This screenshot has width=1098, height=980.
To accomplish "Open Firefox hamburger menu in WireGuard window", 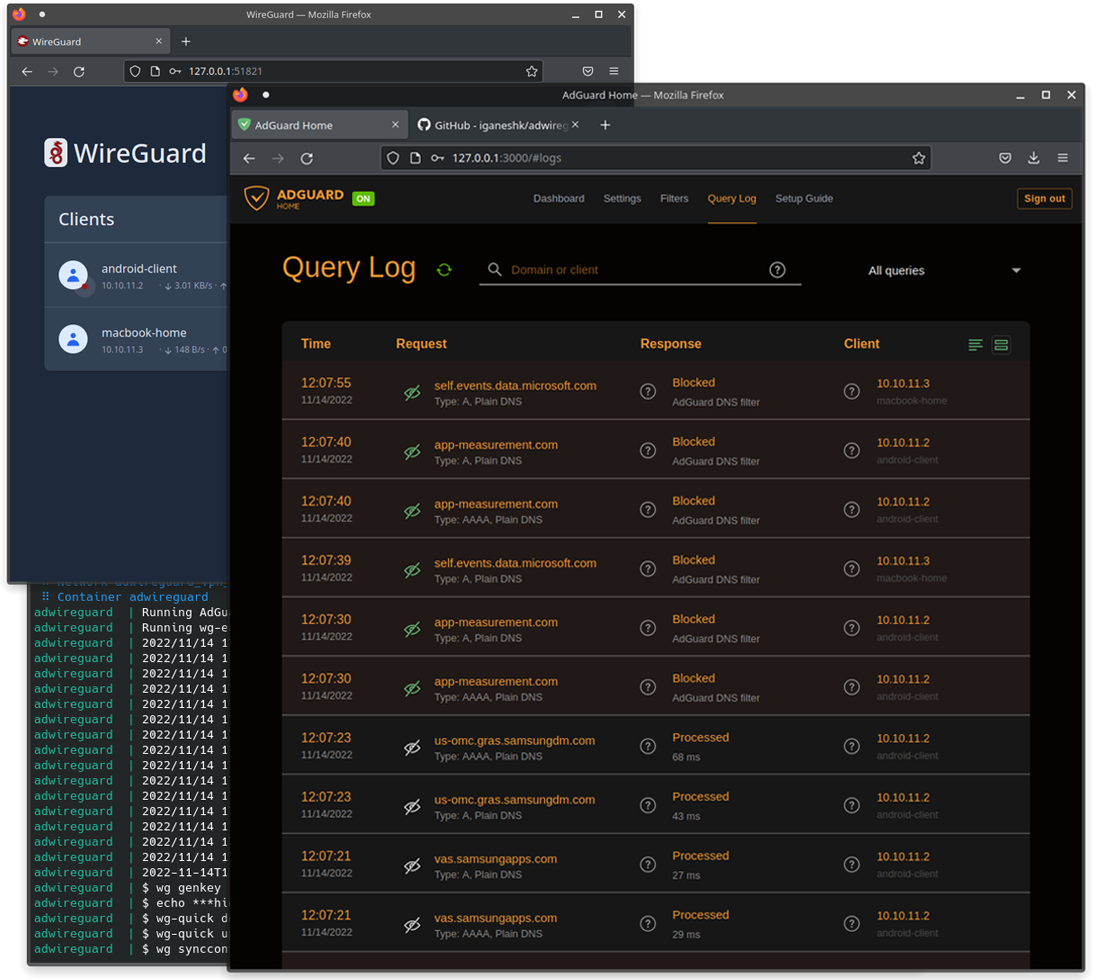I will 613,71.
